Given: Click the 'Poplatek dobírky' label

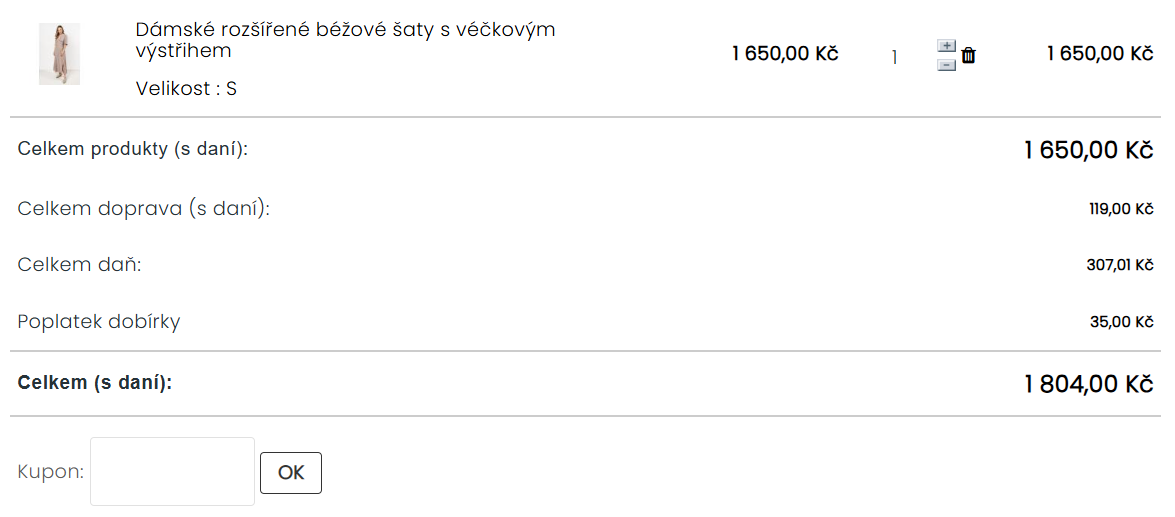Looking at the screenshot, I should (99, 322).
